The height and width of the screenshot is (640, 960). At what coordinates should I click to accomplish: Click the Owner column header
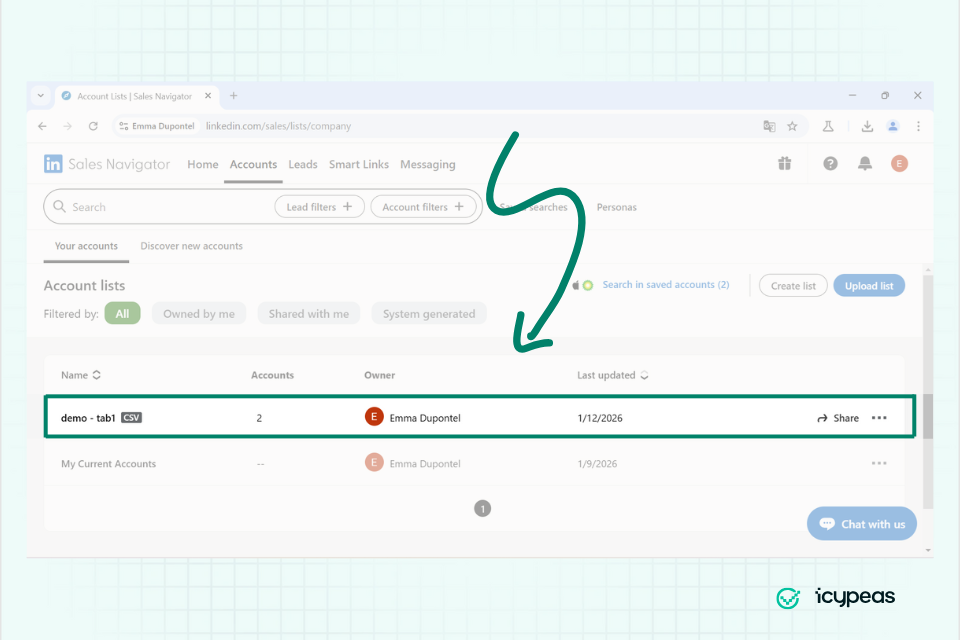pyautogui.click(x=380, y=375)
